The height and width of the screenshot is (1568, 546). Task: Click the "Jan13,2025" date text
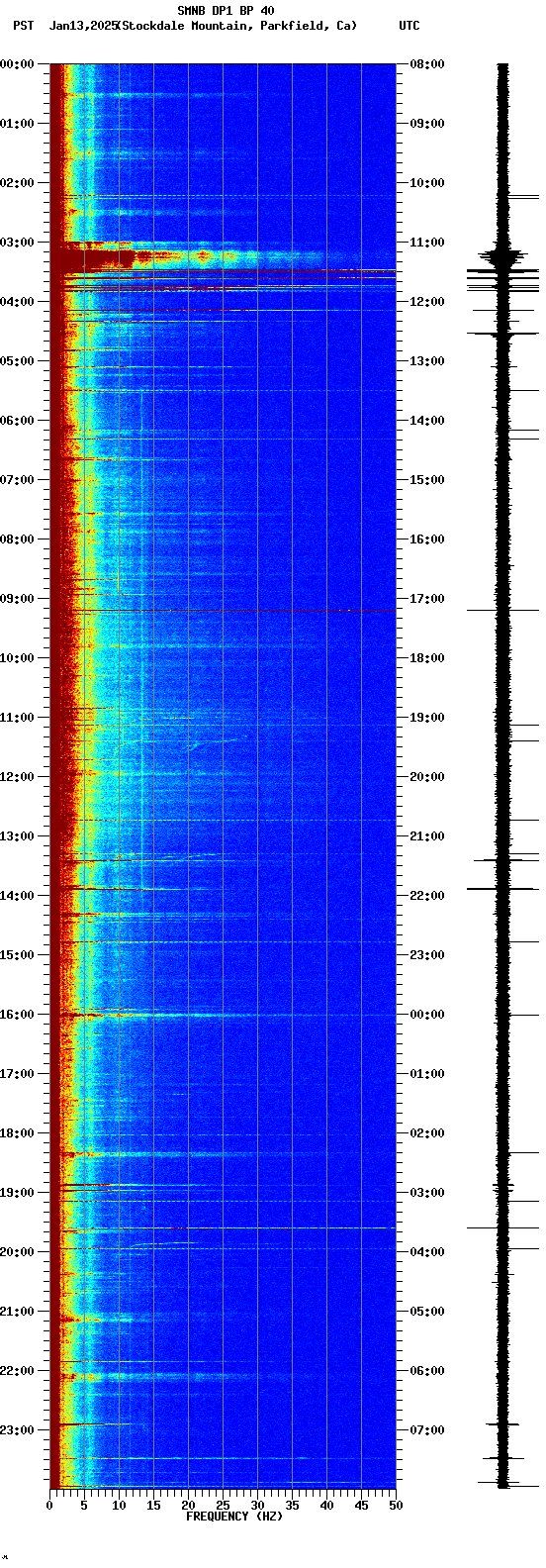[x=82, y=26]
